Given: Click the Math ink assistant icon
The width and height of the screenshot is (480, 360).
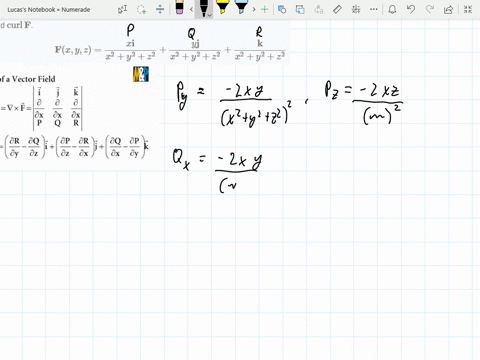Looking at the screenshot, I should coord(356,9).
